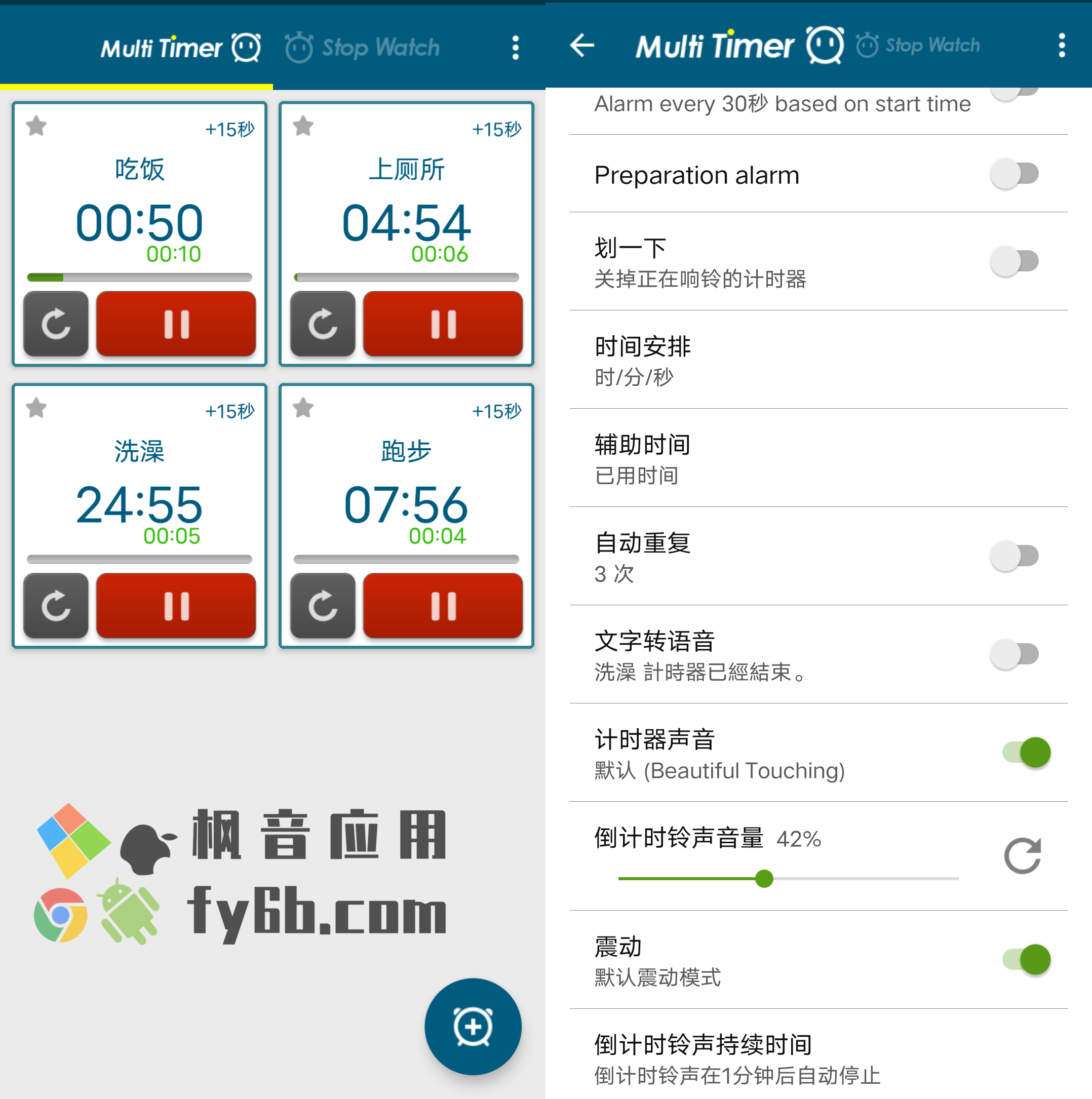Edit 3 次 auto repeat count

[x=614, y=573]
